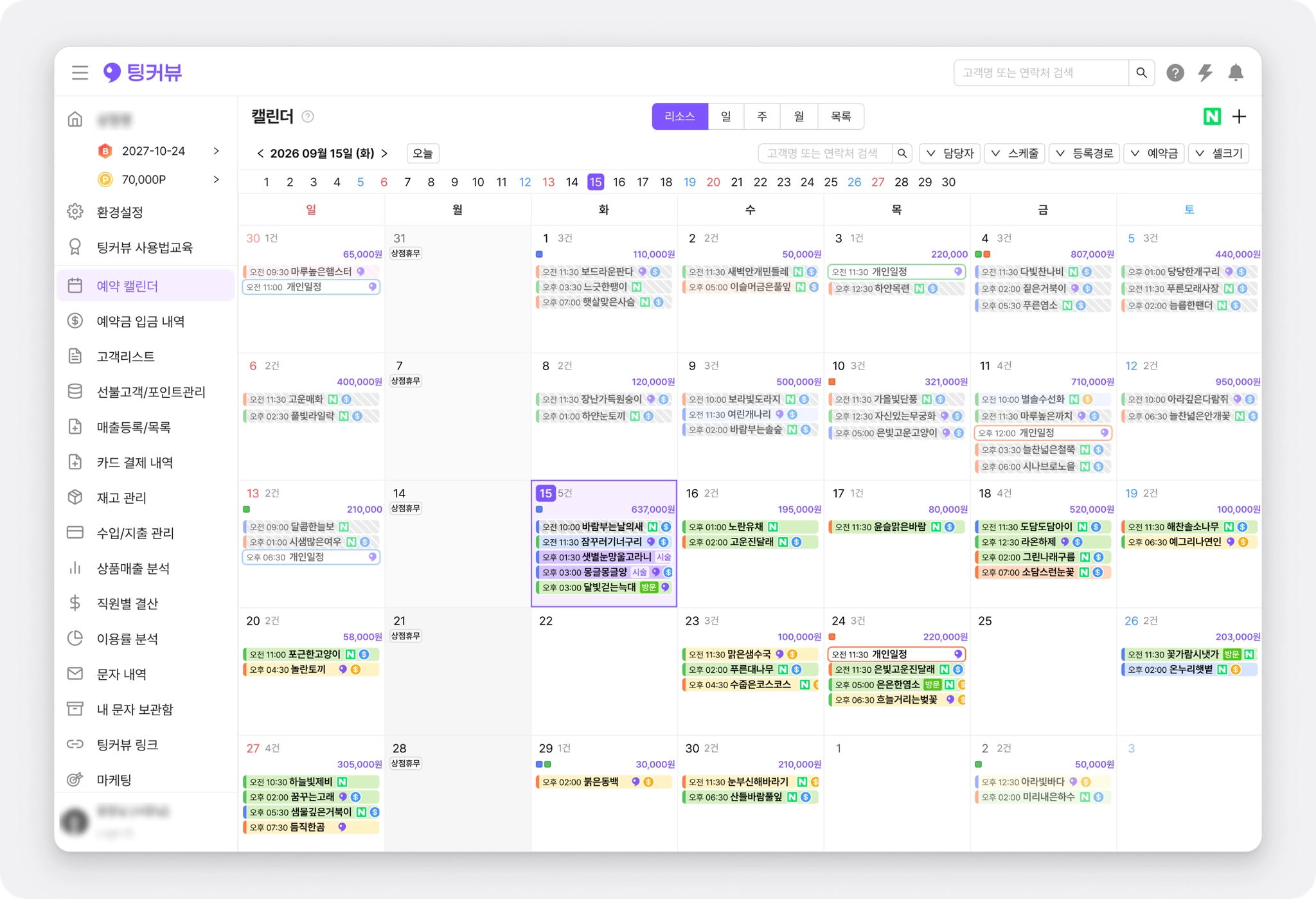Switch to 목록 view tab
Viewport: 1316px width, 899px height.
[x=840, y=116]
